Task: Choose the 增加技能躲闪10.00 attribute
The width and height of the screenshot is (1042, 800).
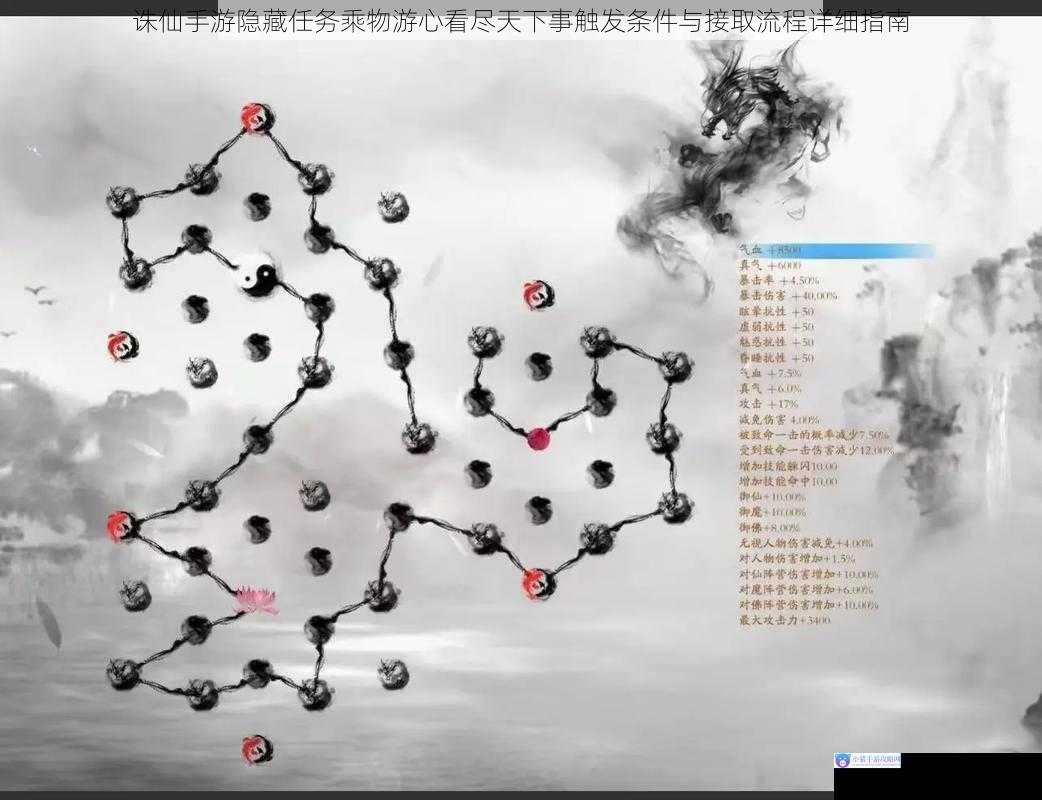Action: point(788,466)
